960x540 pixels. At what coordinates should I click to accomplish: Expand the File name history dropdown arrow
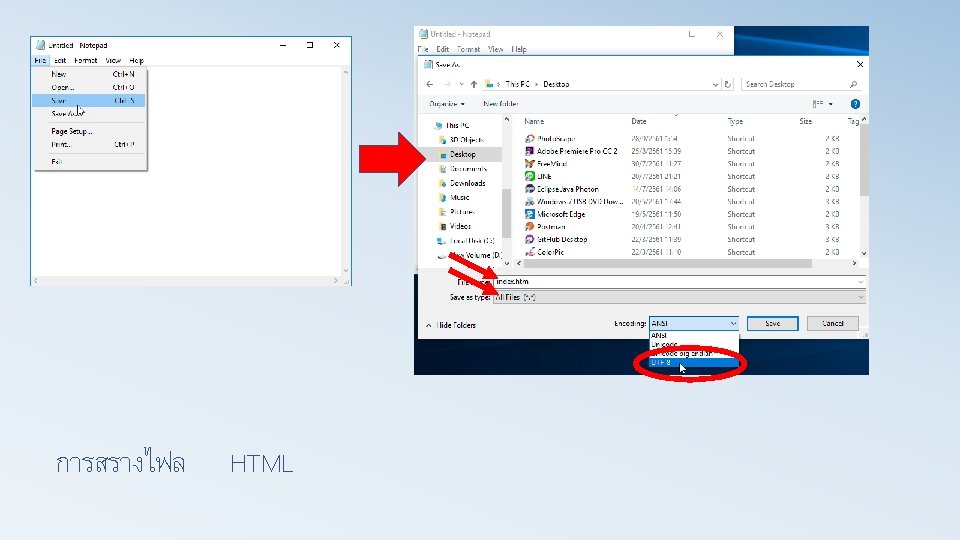pos(860,282)
